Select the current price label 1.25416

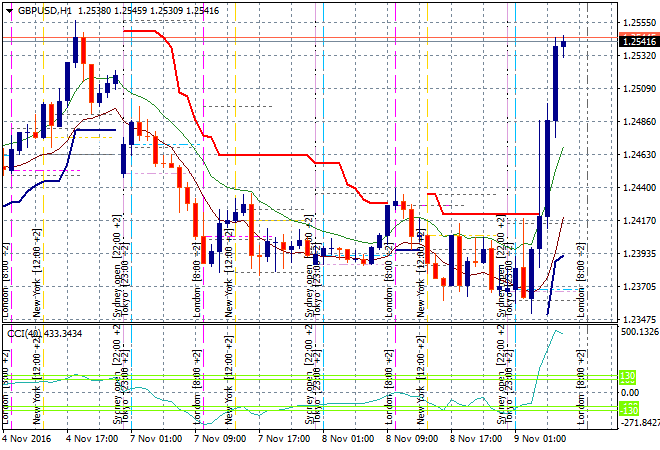pyautogui.click(x=639, y=41)
